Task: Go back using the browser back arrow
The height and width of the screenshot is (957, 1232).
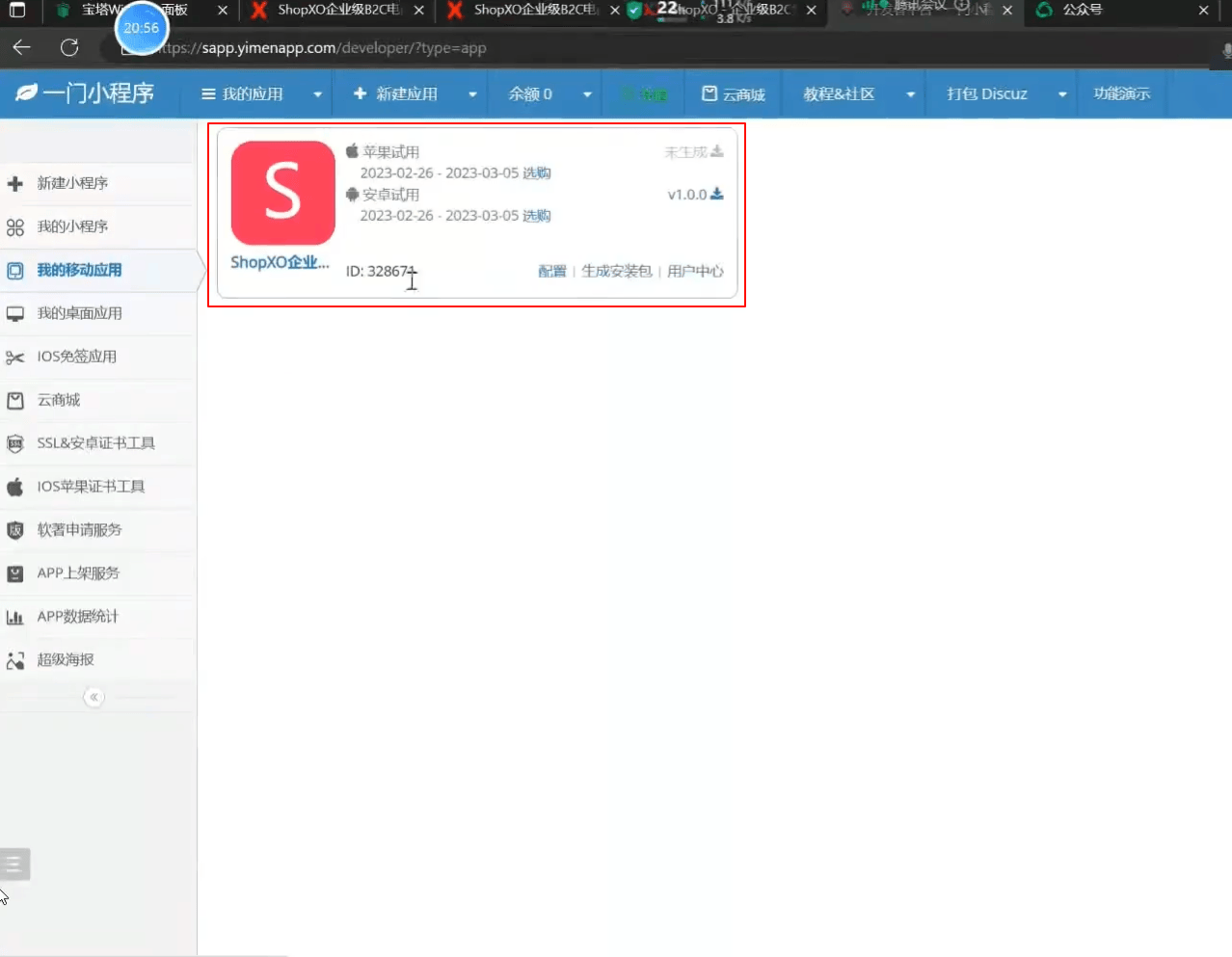Action: 22,47
